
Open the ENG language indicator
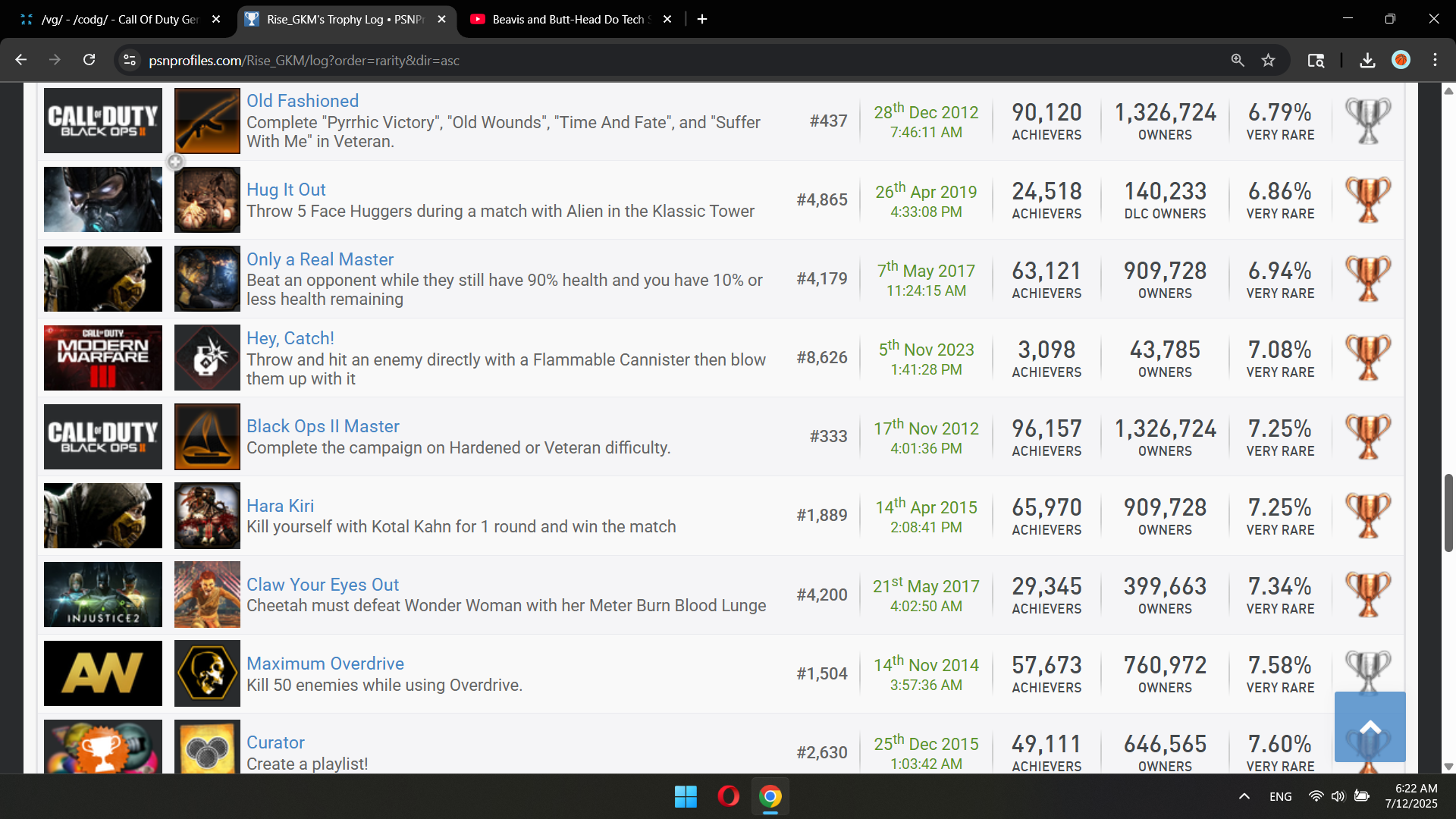point(1281,797)
